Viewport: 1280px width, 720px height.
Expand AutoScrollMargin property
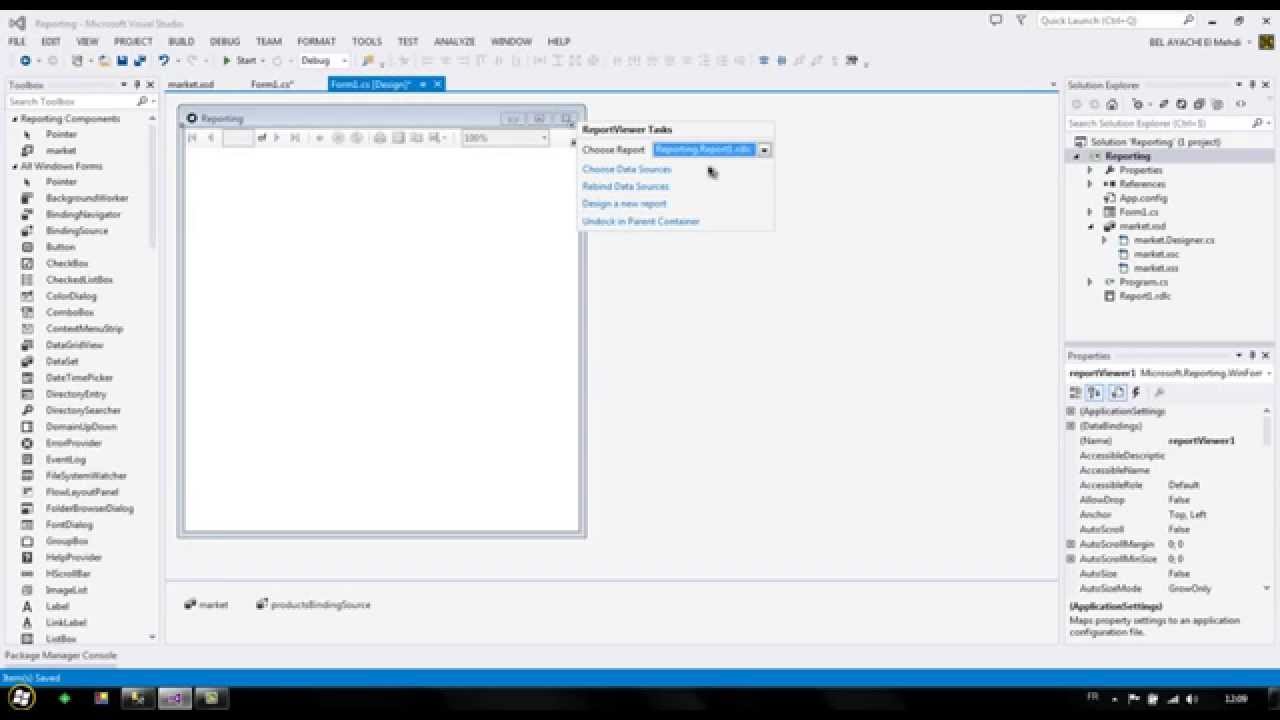coord(1071,544)
